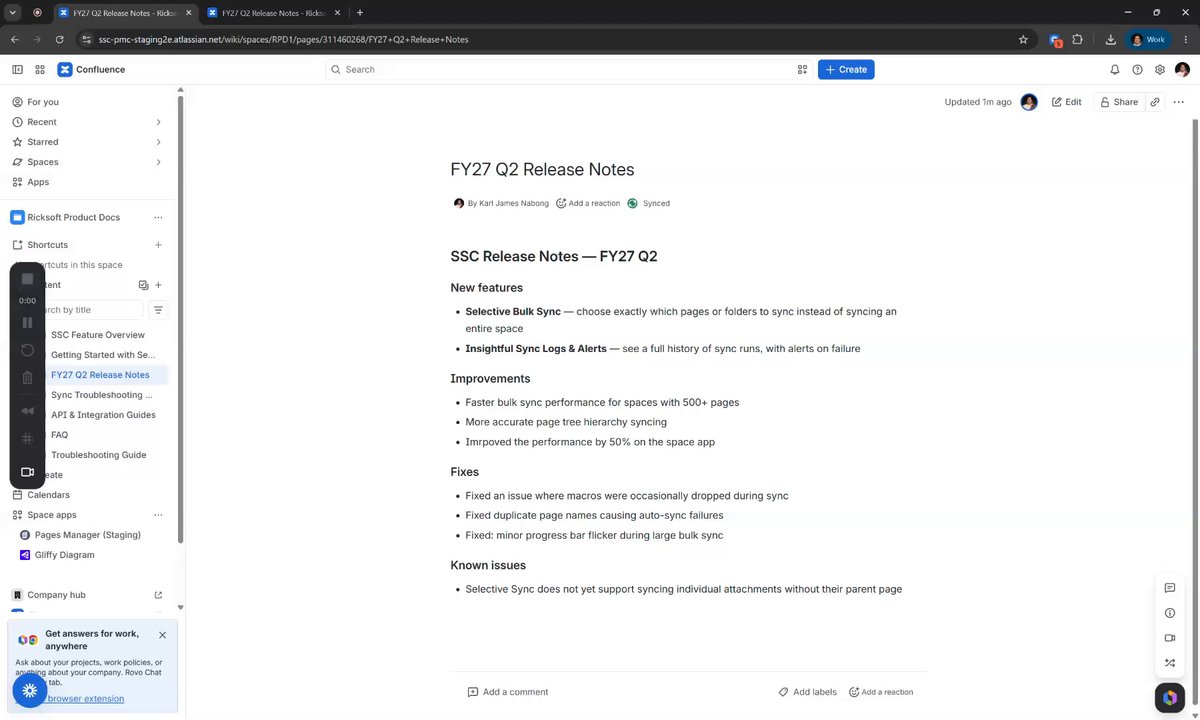The image size is (1200, 720).
Task: Open the app switcher grid icon
Action: (x=40, y=70)
